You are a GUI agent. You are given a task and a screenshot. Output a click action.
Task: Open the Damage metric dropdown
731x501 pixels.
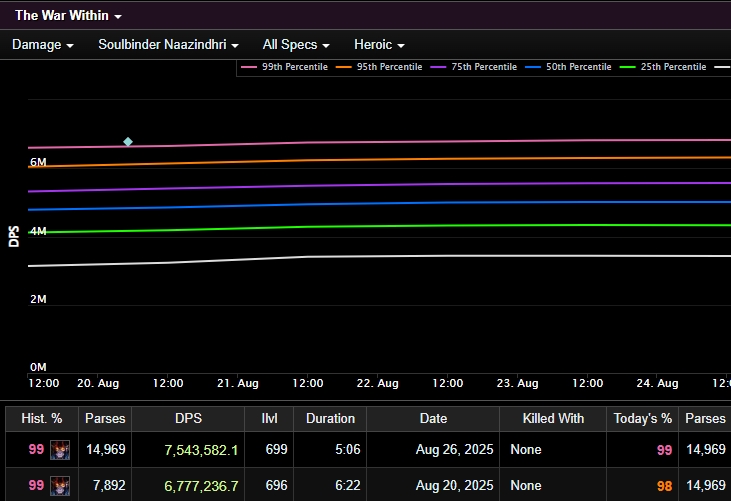(x=42, y=45)
